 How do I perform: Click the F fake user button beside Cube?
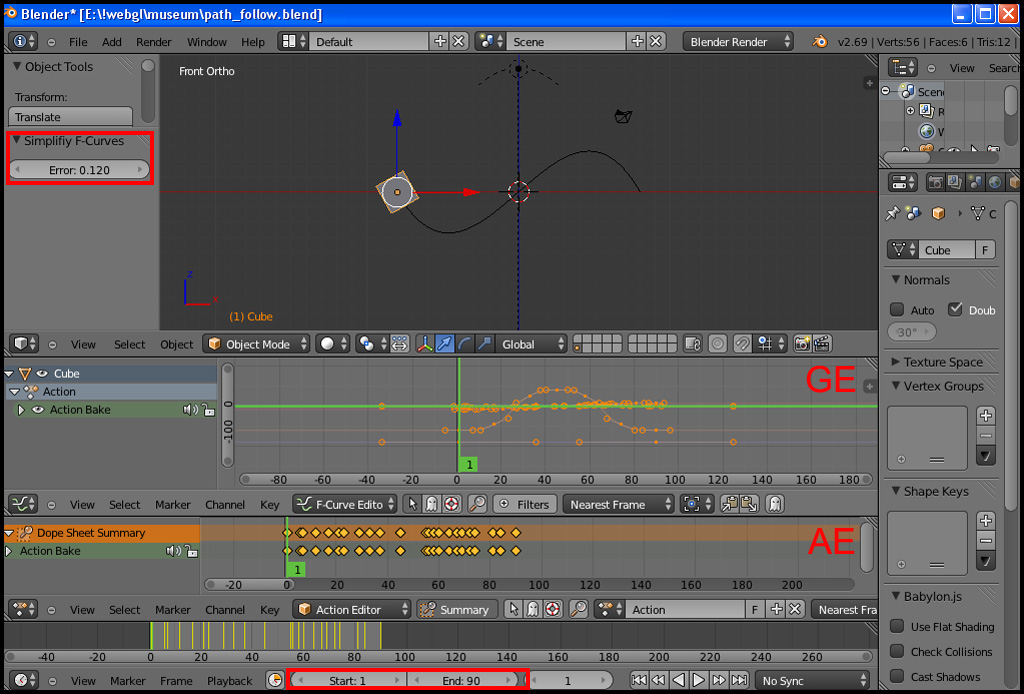[x=985, y=249]
